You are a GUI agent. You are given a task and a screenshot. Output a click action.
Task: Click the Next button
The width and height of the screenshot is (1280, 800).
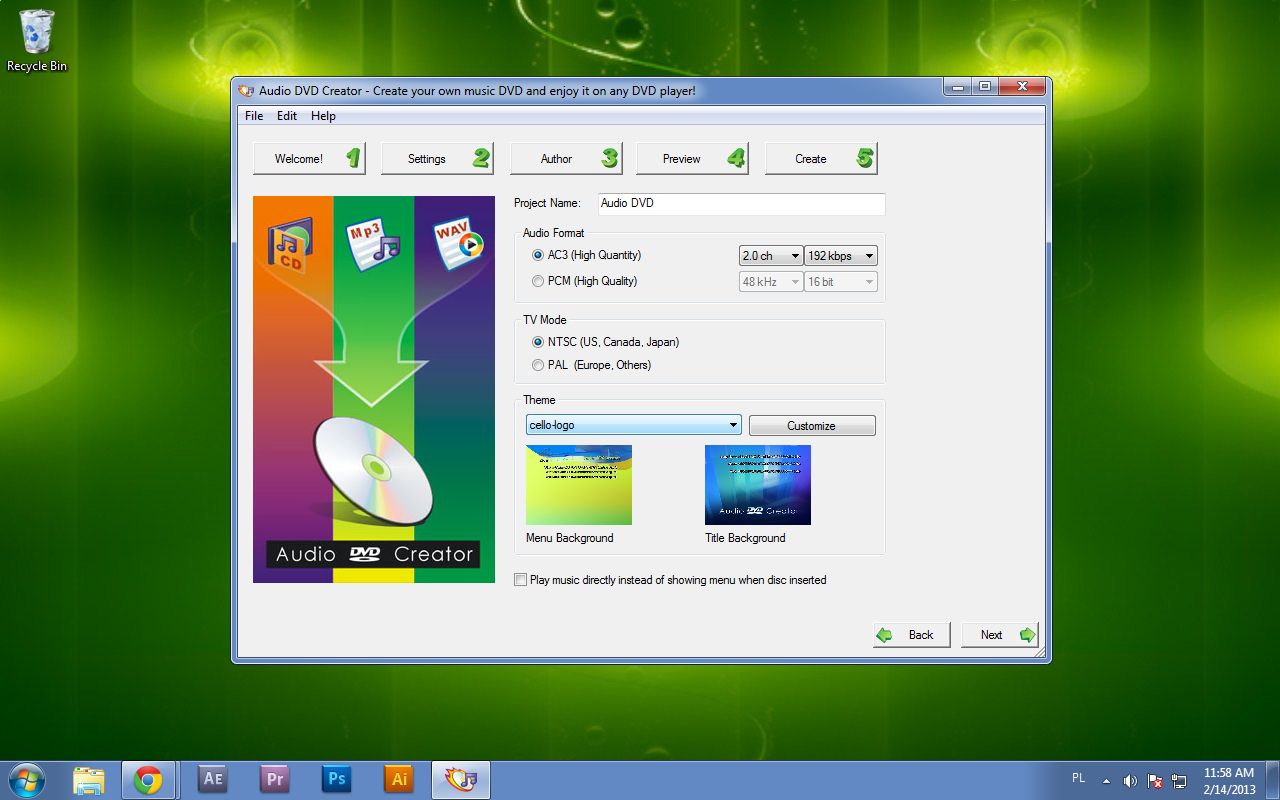[1000, 635]
